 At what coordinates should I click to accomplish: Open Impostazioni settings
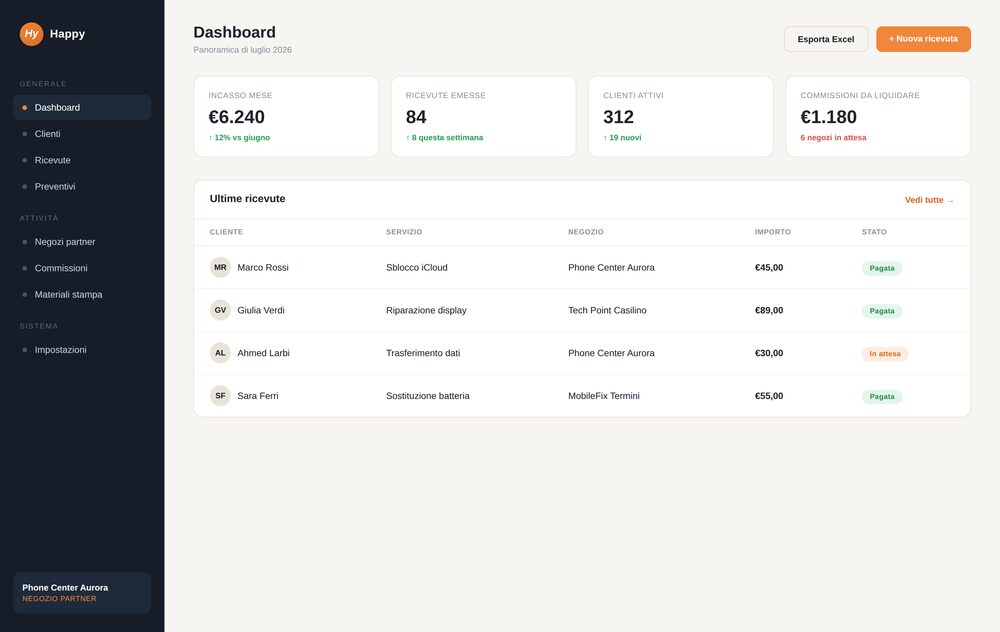[82, 349]
